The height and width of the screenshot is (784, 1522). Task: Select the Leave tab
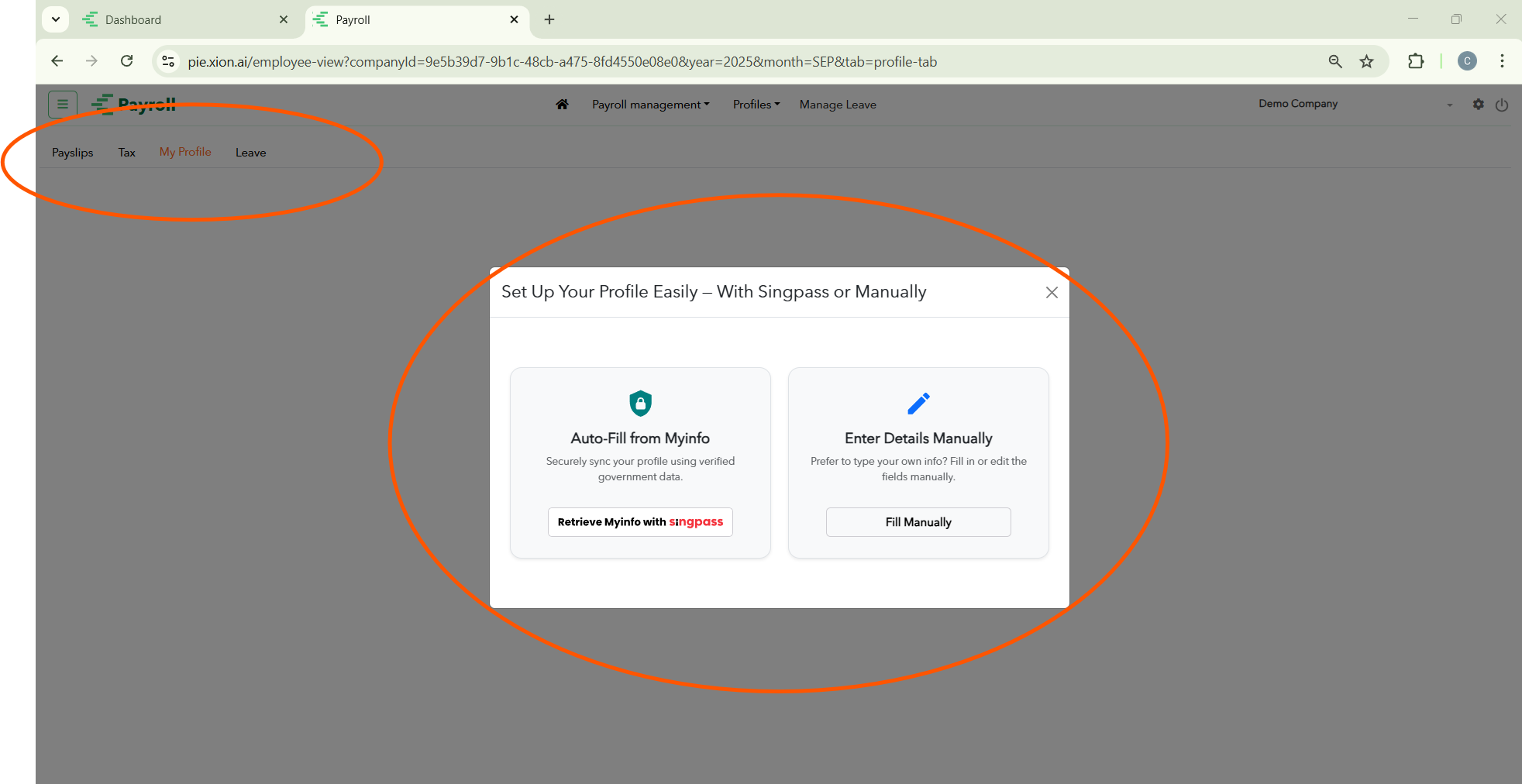[250, 153]
